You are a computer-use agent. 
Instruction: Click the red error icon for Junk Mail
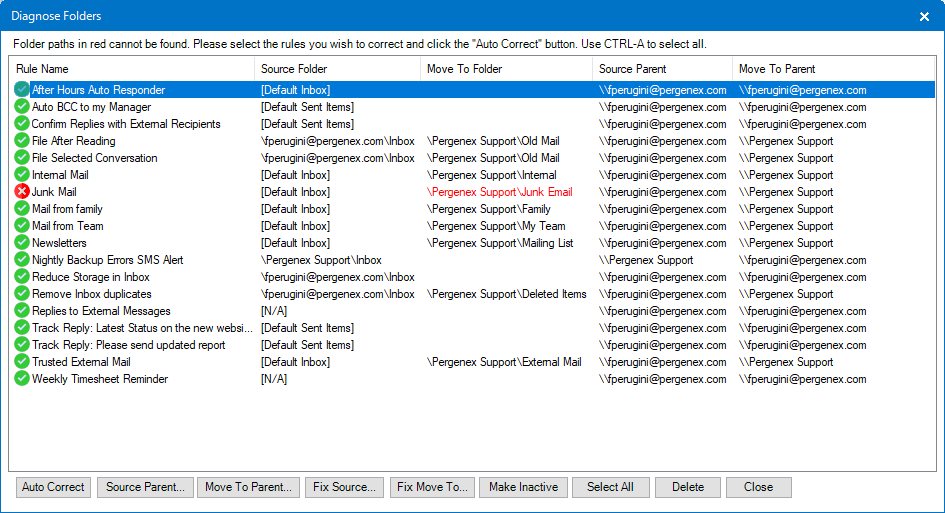pyautogui.click(x=22, y=192)
